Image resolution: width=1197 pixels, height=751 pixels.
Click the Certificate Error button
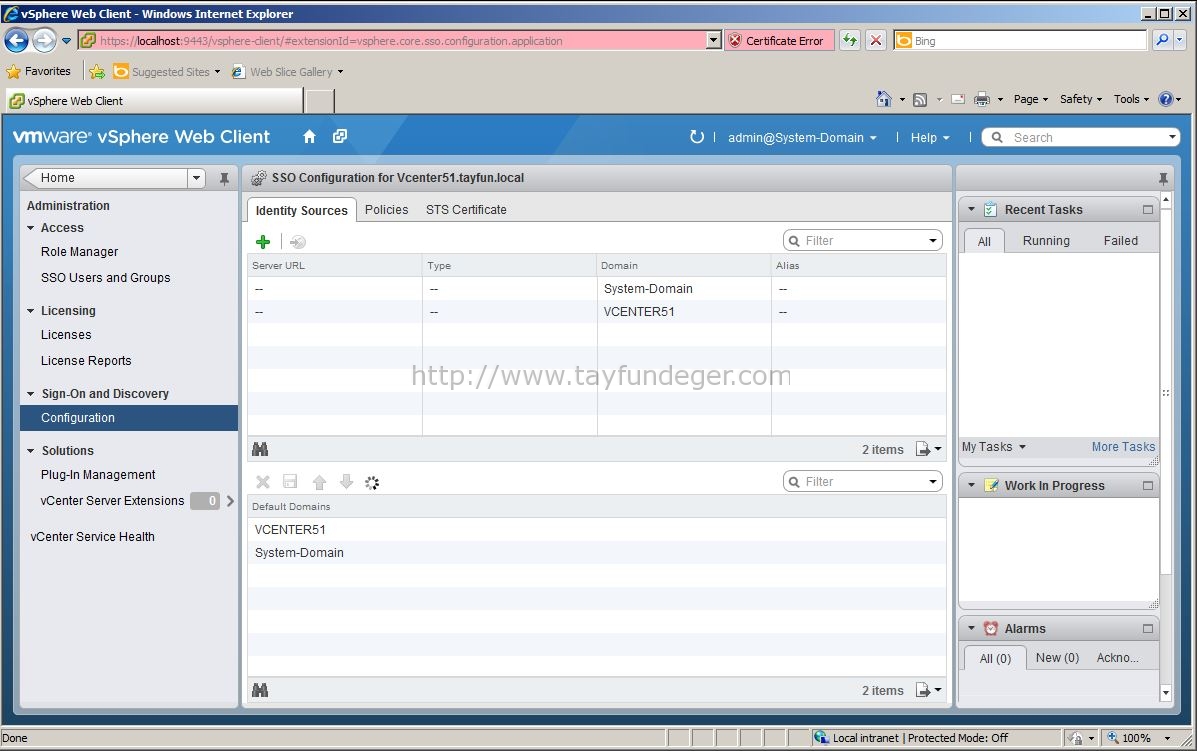(x=779, y=40)
